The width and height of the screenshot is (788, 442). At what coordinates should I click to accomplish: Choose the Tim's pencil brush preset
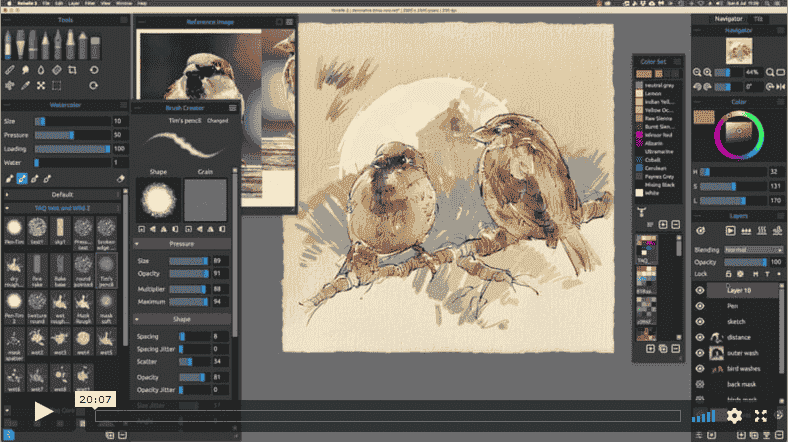click(x=106, y=270)
